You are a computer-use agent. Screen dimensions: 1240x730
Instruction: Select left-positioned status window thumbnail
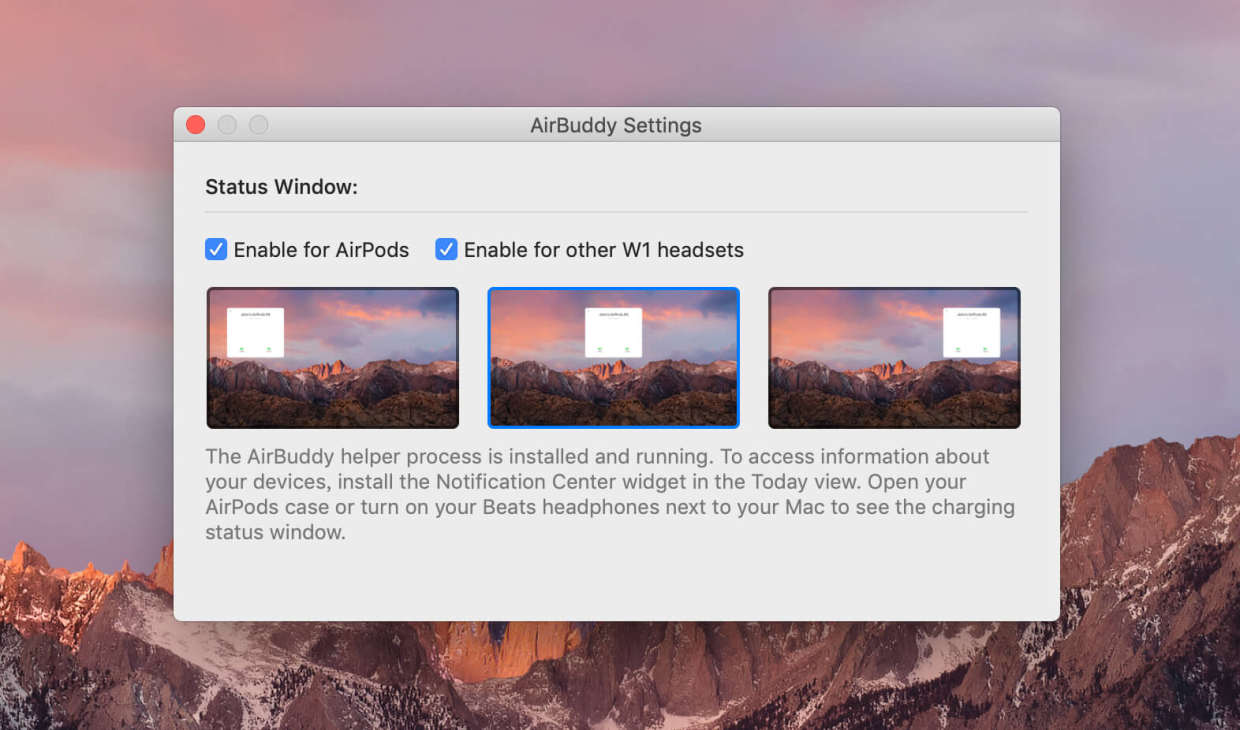click(x=333, y=358)
